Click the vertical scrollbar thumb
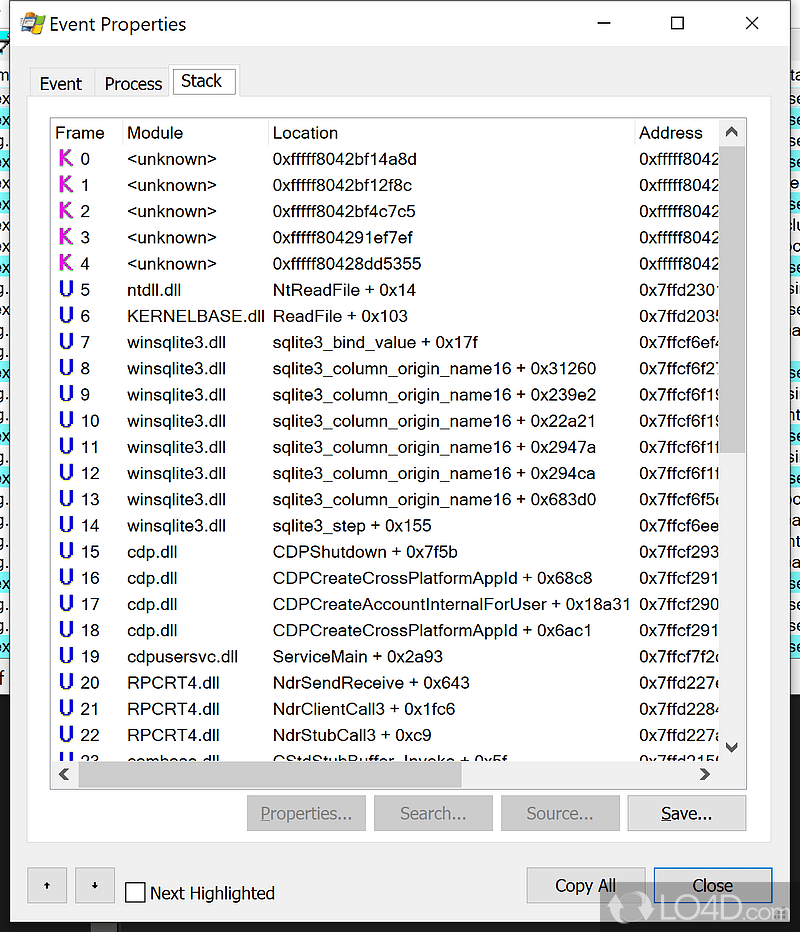The image size is (800, 932). click(x=732, y=299)
